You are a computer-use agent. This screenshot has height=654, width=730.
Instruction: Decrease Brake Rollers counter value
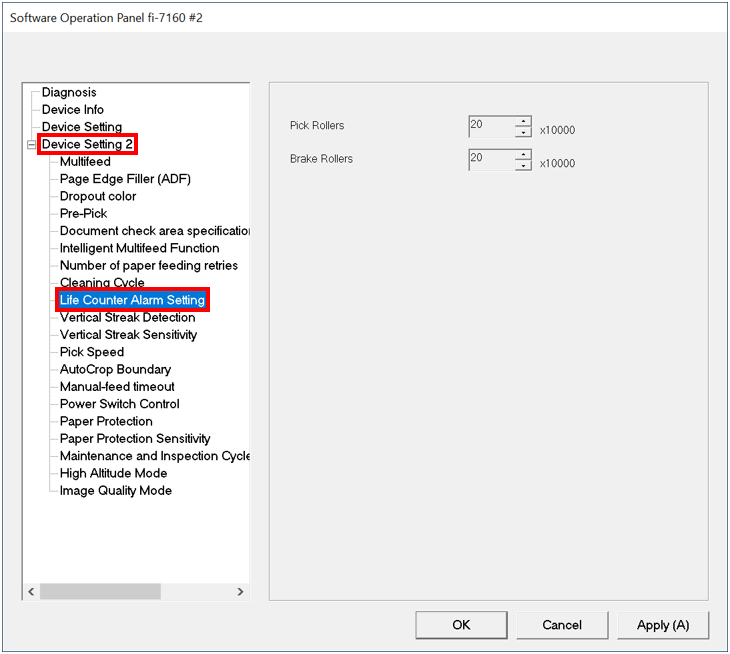coord(523,165)
